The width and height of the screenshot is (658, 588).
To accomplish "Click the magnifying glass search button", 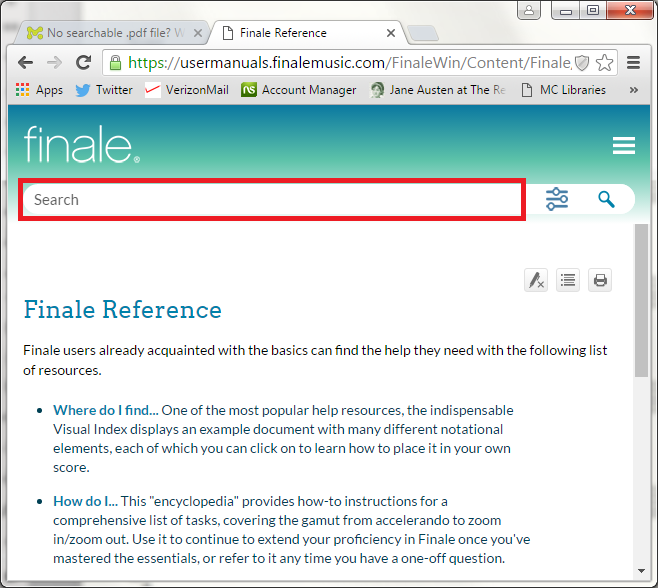I will click(606, 199).
